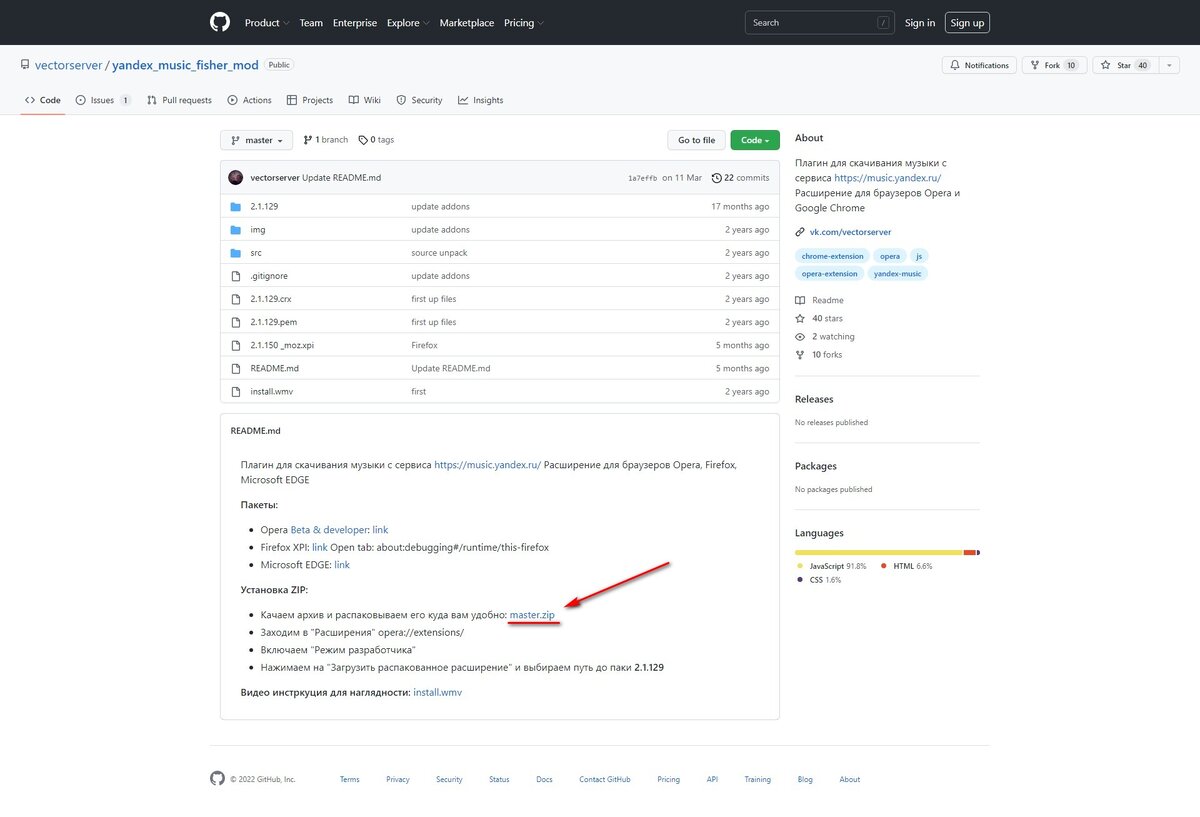Click the GitHub logo in the header
Image resolution: width=1200 pixels, height=817 pixels.
click(220, 22)
